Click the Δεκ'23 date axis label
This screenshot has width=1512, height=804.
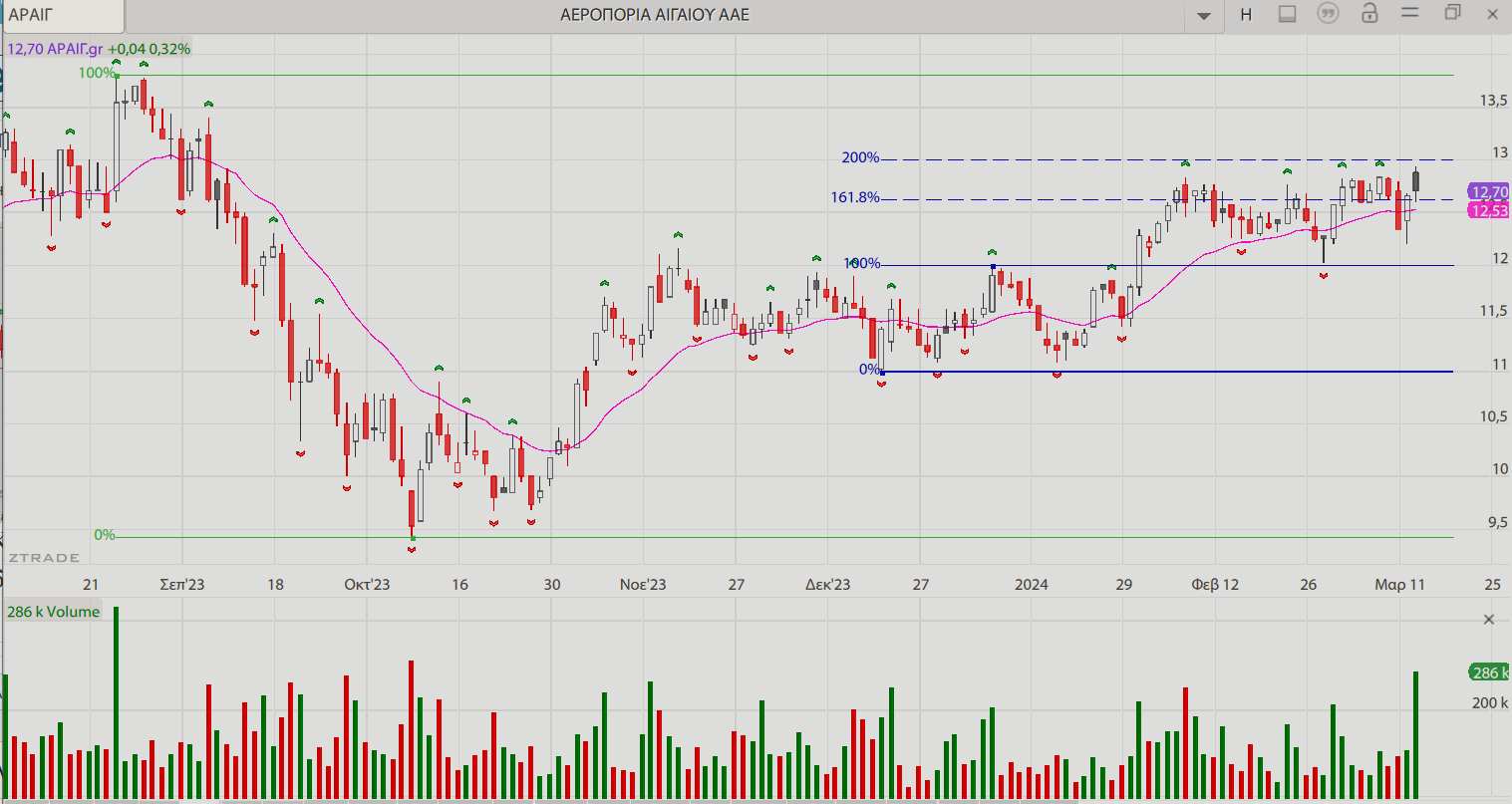pos(827,585)
